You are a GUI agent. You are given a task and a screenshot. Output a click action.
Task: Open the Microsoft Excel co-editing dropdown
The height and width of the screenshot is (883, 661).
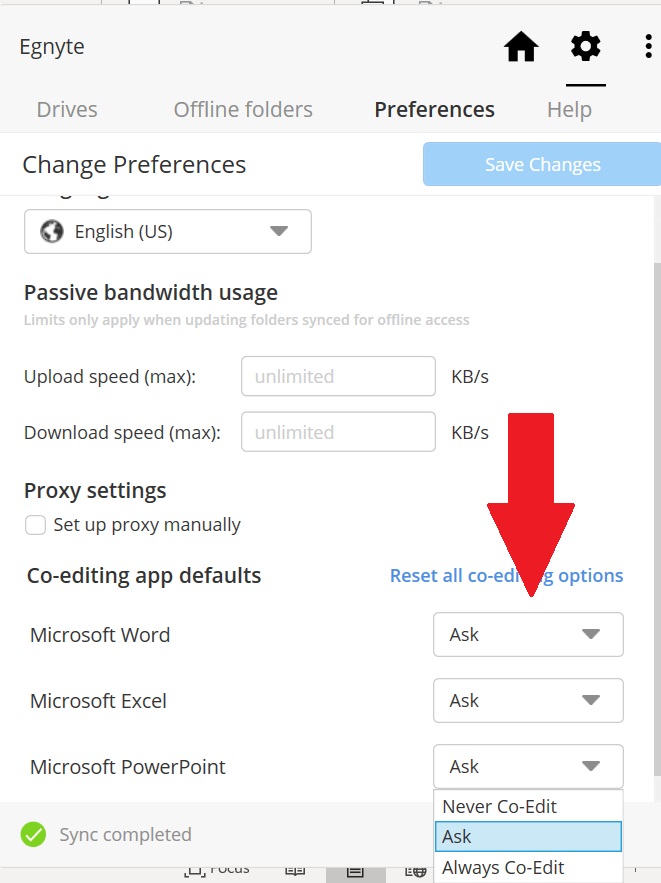(x=527, y=701)
